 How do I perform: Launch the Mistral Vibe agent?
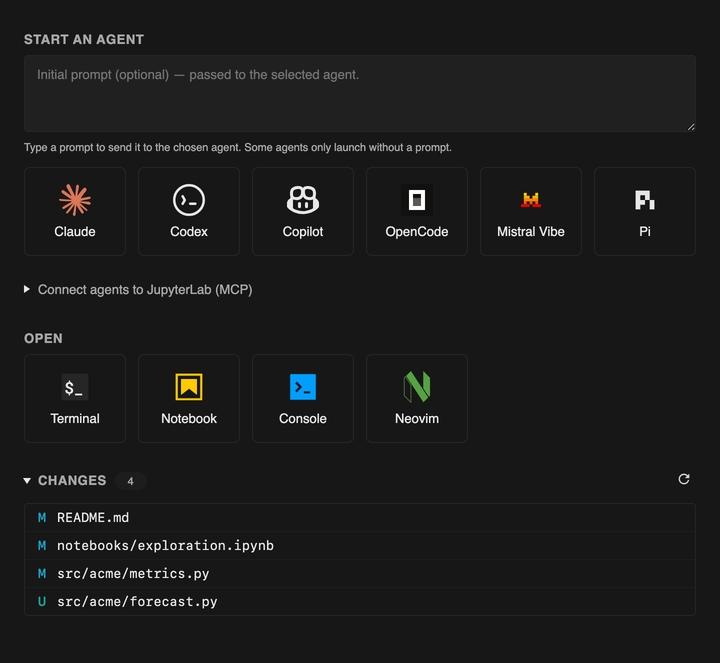531,211
